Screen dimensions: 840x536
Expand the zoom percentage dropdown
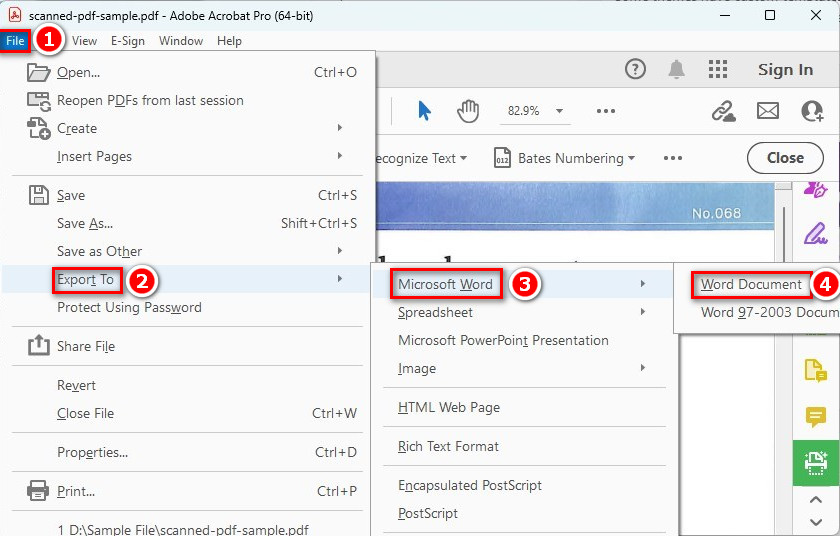[x=559, y=111]
